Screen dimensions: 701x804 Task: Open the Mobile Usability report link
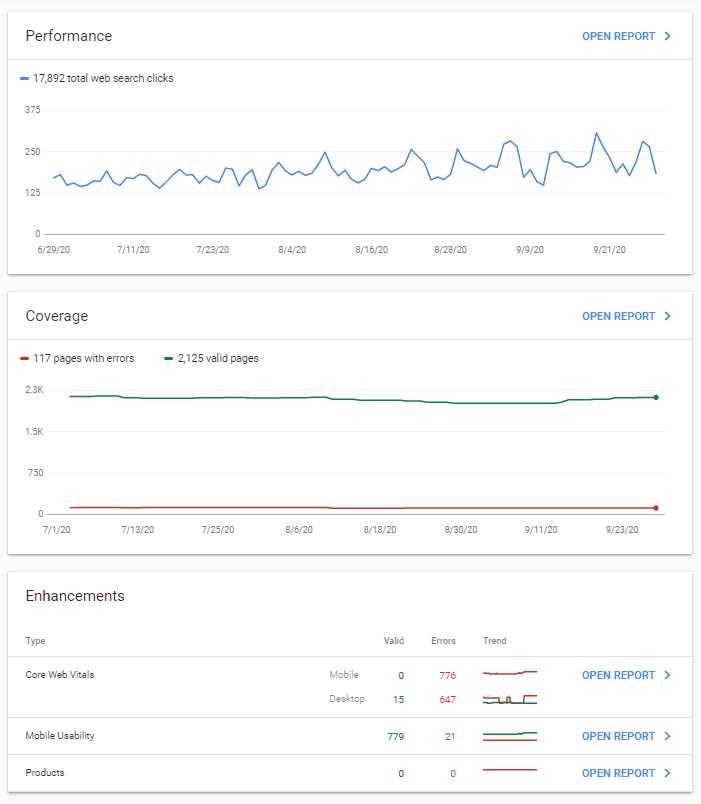(618, 736)
